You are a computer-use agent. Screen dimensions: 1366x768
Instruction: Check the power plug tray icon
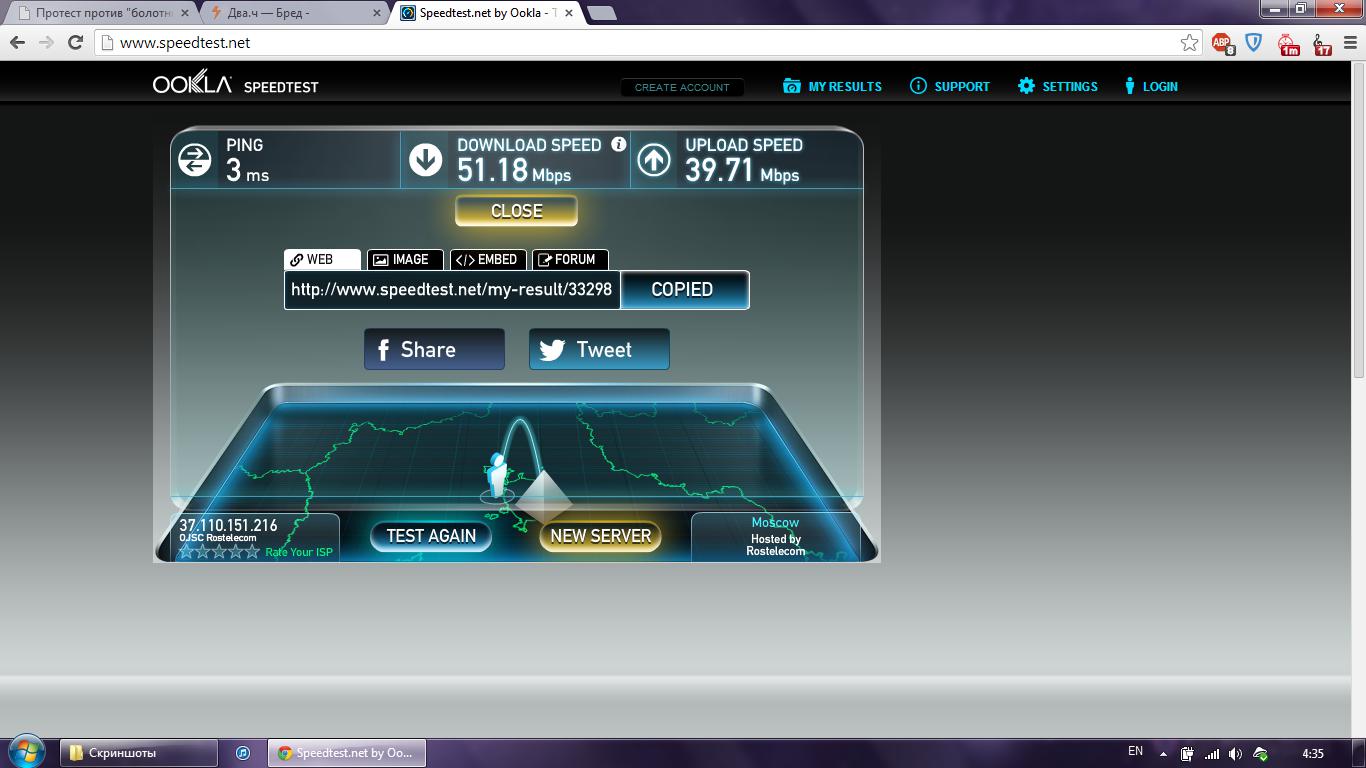pyautogui.click(x=1187, y=754)
